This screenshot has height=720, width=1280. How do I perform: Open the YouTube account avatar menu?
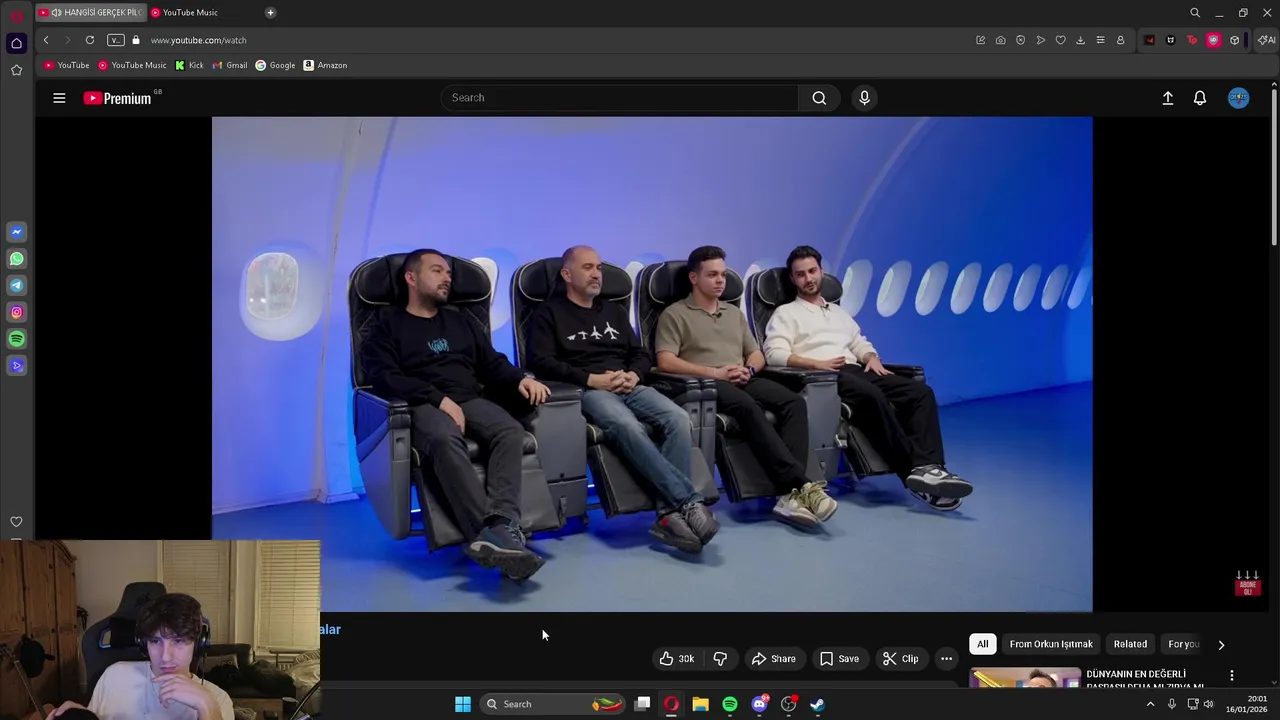(x=1238, y=98)
